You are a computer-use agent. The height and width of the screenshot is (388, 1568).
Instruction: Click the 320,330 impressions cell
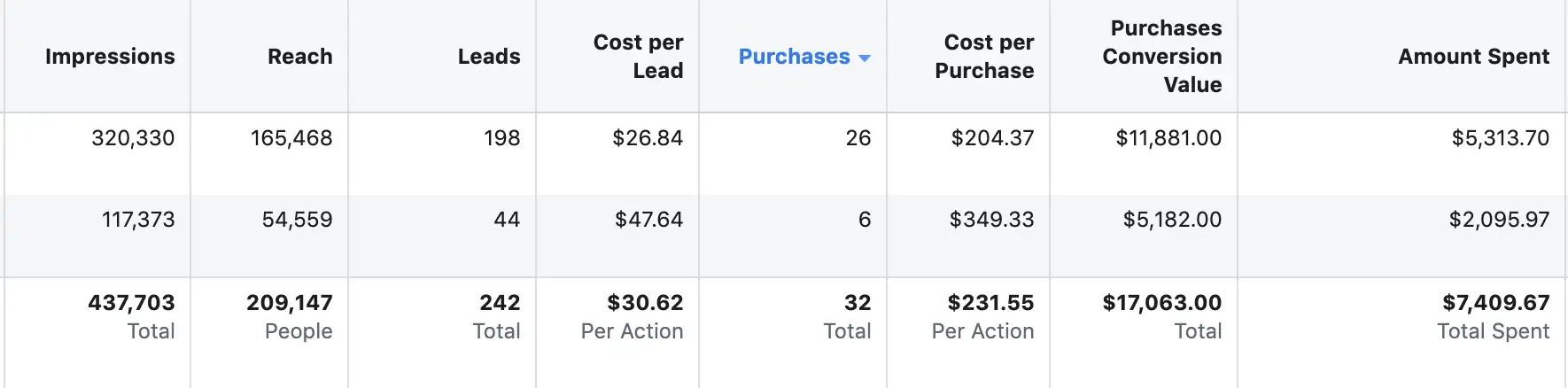[x=133, y=138]
